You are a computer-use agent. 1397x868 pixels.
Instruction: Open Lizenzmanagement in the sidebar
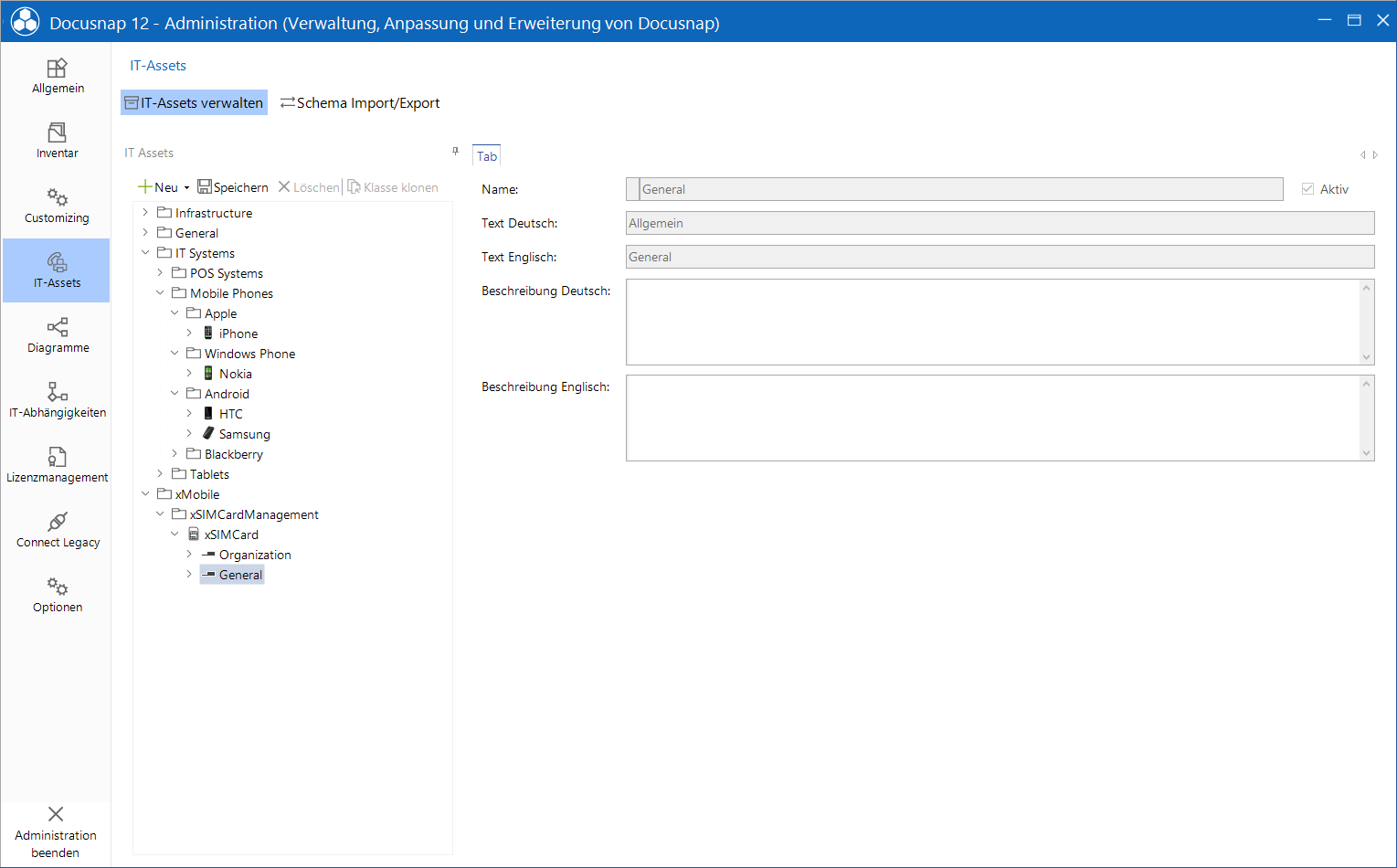[57, 465]
